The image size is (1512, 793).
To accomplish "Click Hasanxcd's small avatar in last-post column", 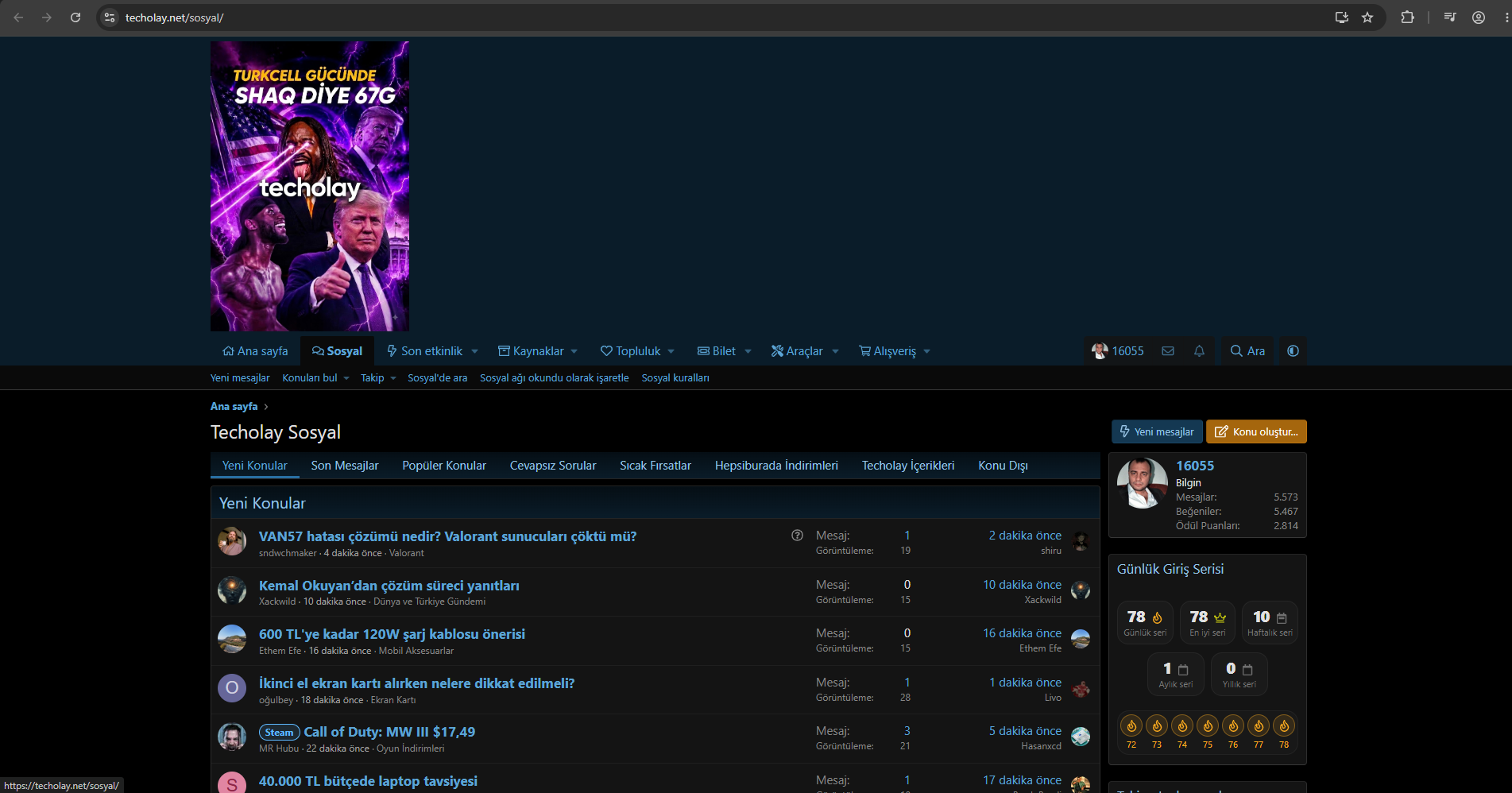I will (1081, 737).
